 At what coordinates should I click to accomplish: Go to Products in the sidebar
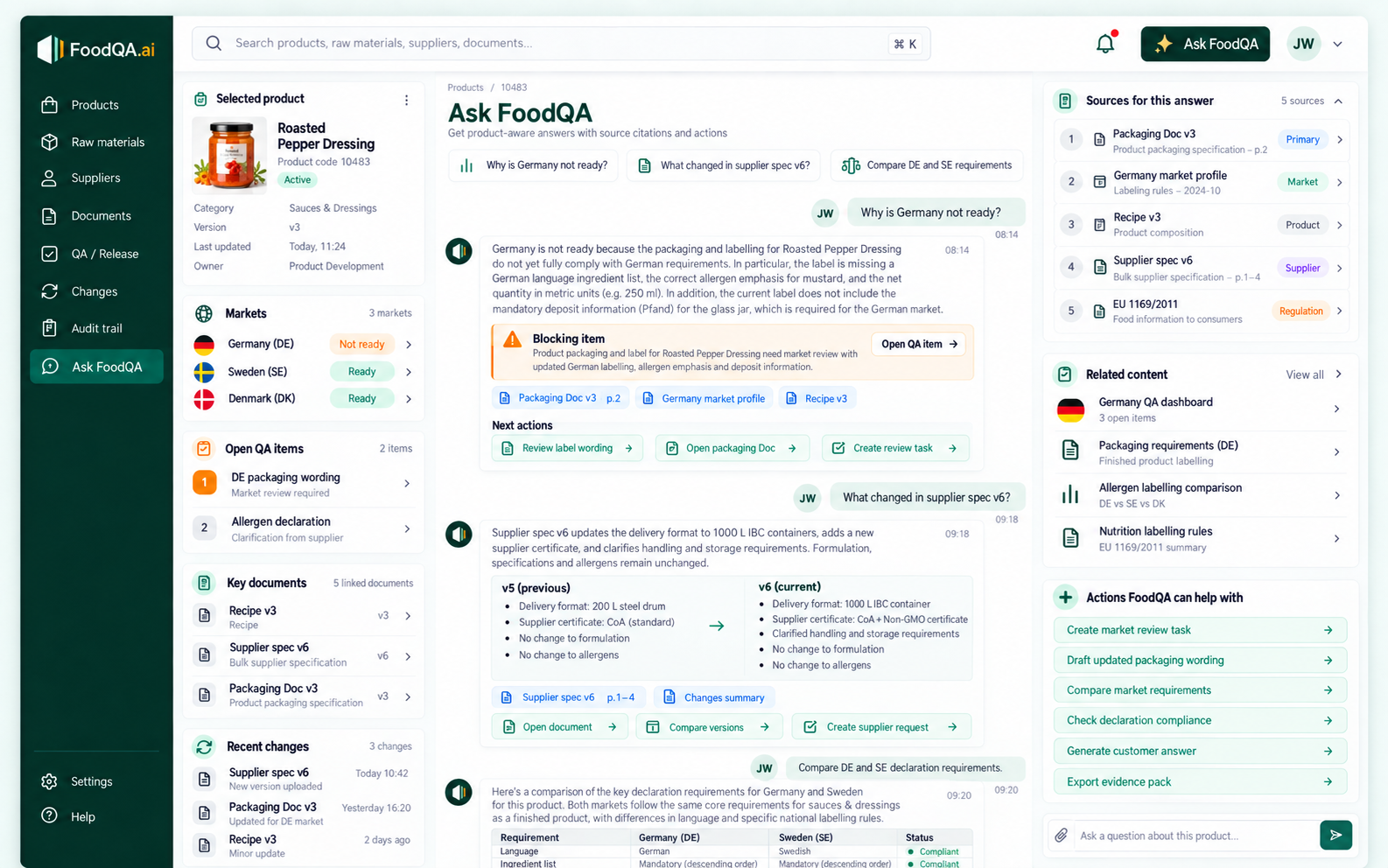[x=96, y=105]
